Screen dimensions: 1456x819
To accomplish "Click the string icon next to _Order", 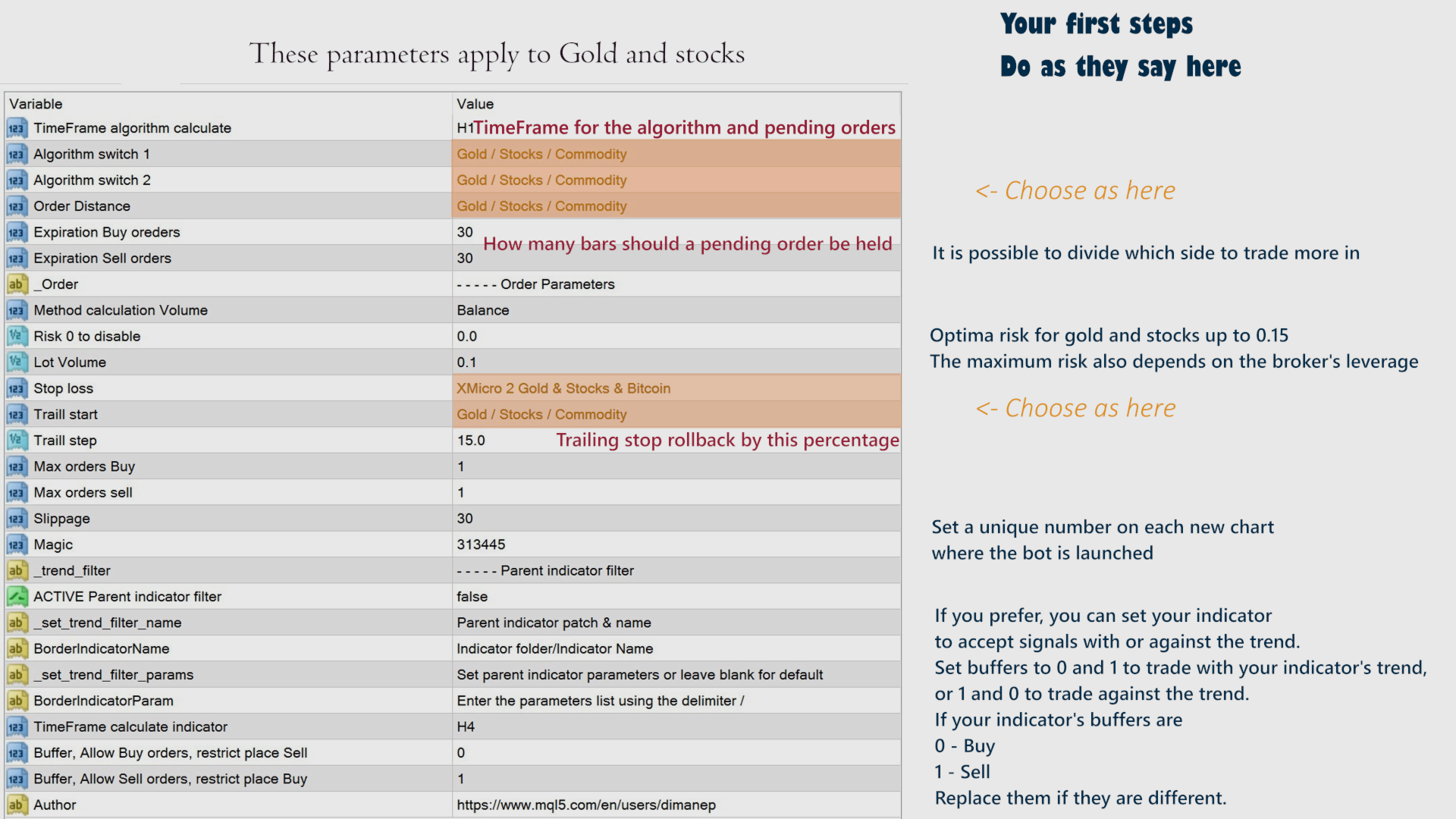I will point(16,284).
